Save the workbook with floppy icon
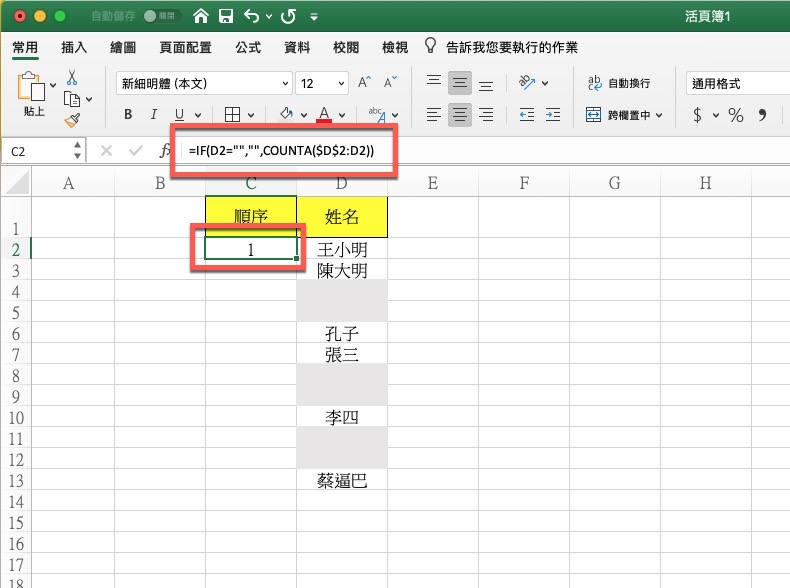Screen dimensions: 790x588 [226, 16]
